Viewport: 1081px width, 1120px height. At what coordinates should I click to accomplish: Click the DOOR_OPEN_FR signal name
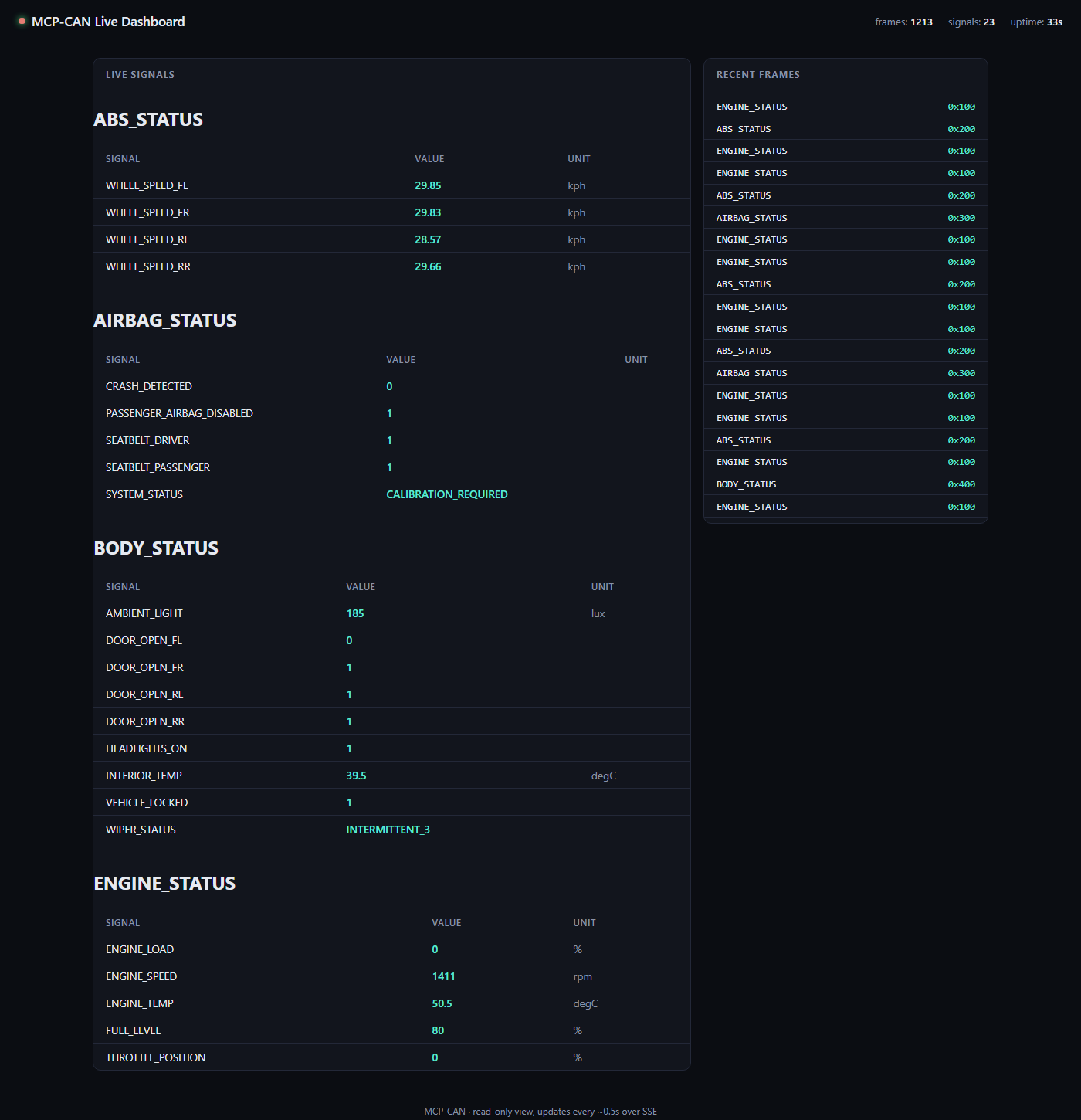click(x=144, y=667)
